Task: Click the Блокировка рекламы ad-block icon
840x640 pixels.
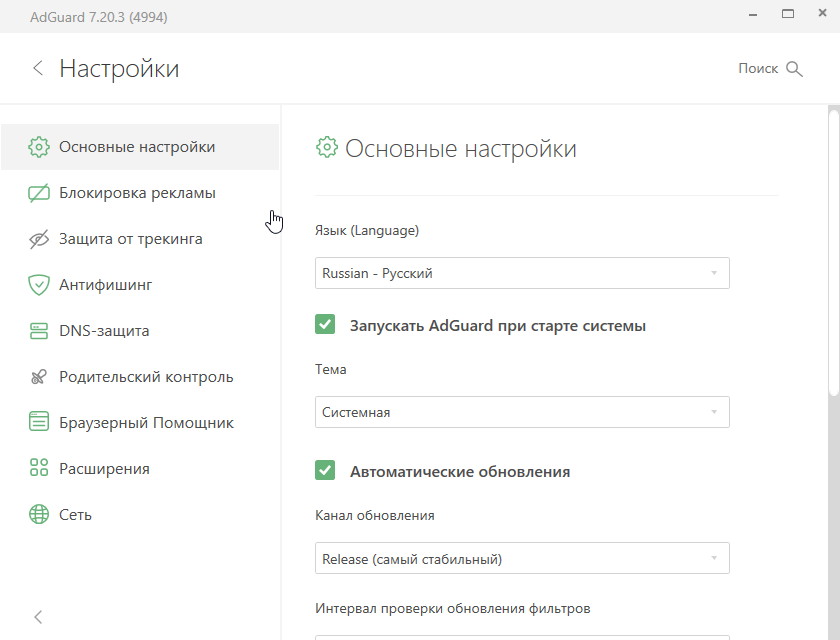Action: (39, 193)
